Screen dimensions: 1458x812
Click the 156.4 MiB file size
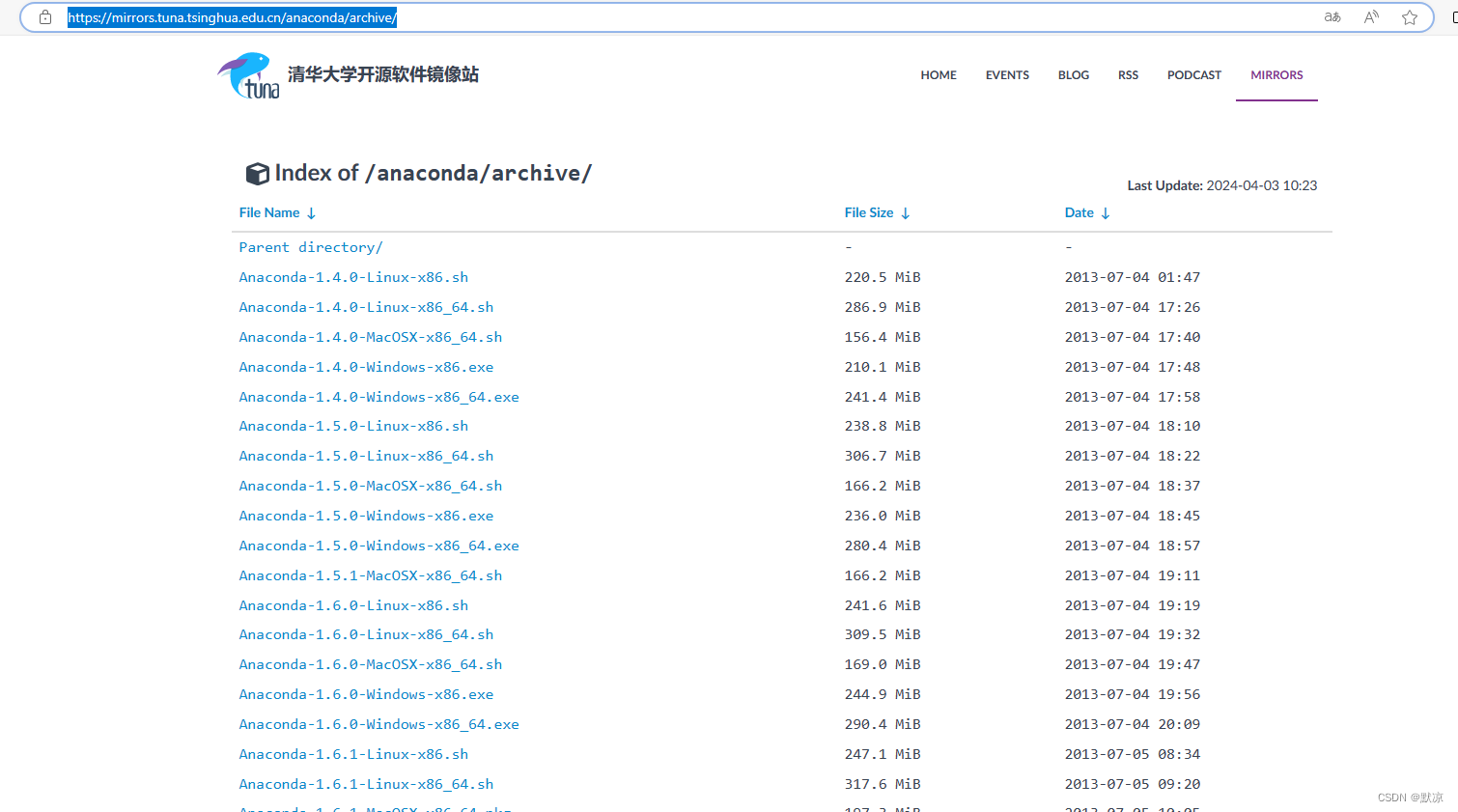click(883, 338)
